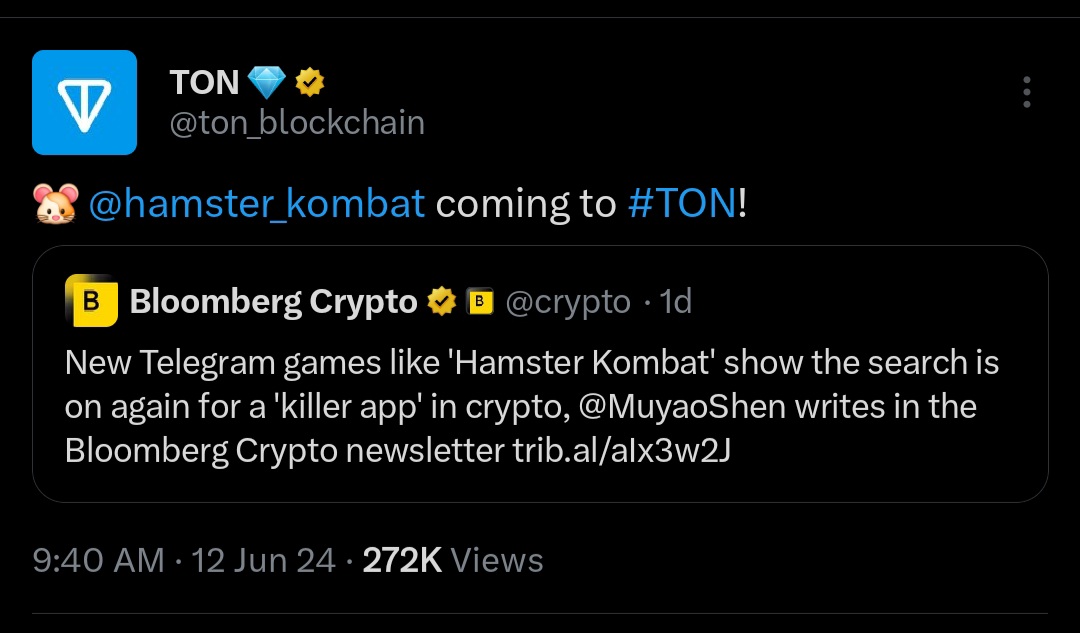This screenshot has height=633, width=1080.
Task: Click the 9:40 AM · 12 Jun 24 timestamp
Action: point(184,560)
